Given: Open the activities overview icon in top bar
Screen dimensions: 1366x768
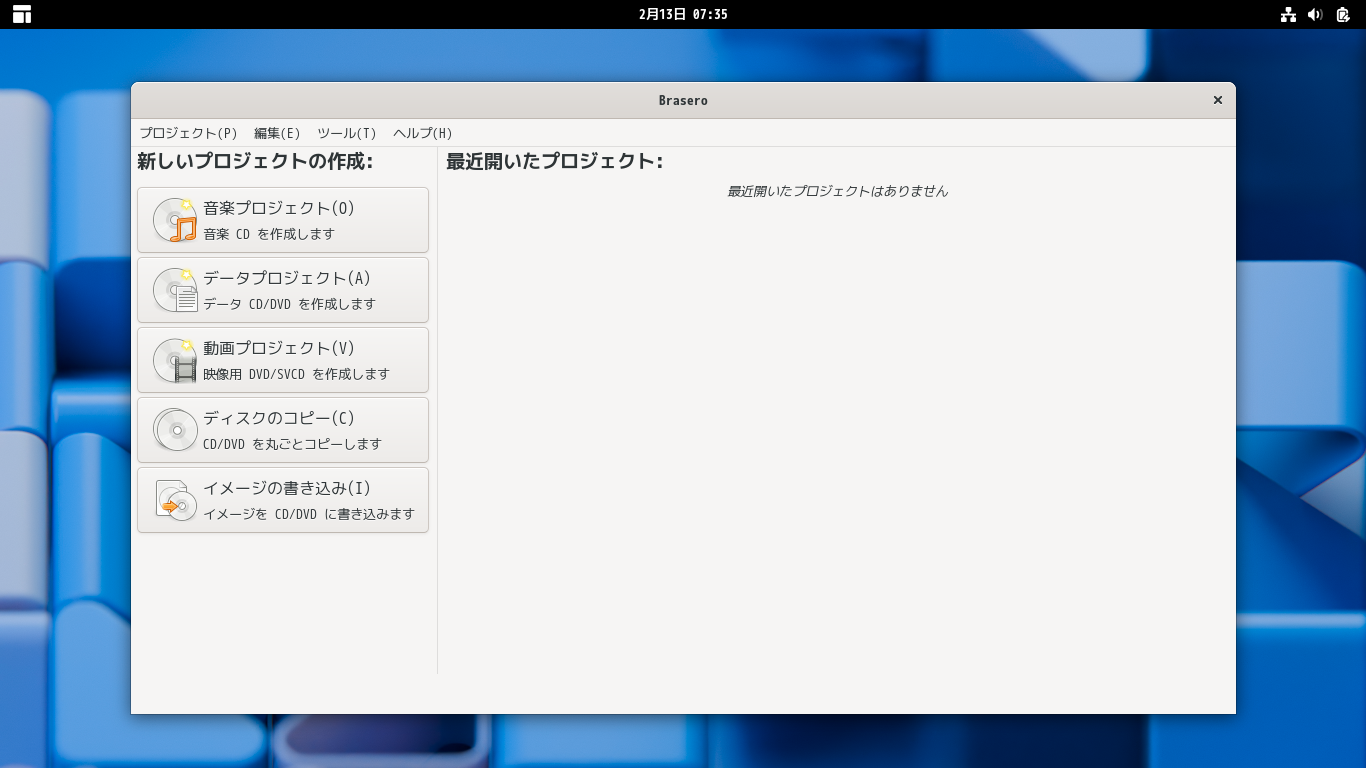Looking at the screenshot, I should 22,14.
